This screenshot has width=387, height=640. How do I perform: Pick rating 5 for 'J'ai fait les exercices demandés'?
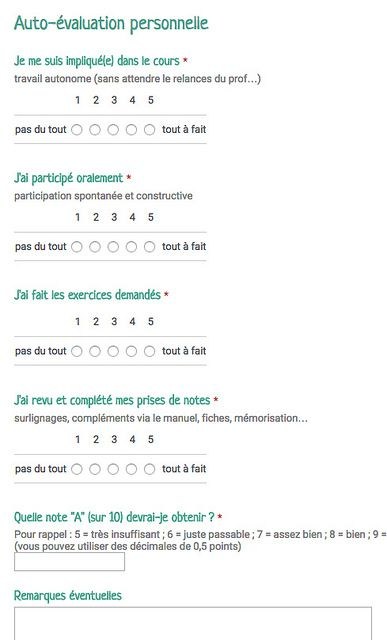pos(149,351)
